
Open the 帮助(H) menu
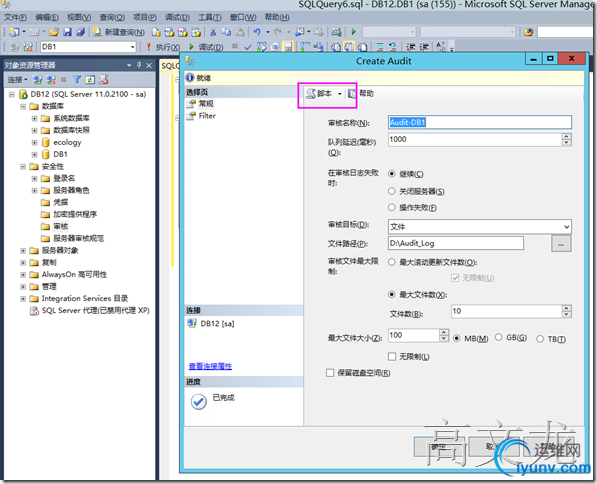277,17
